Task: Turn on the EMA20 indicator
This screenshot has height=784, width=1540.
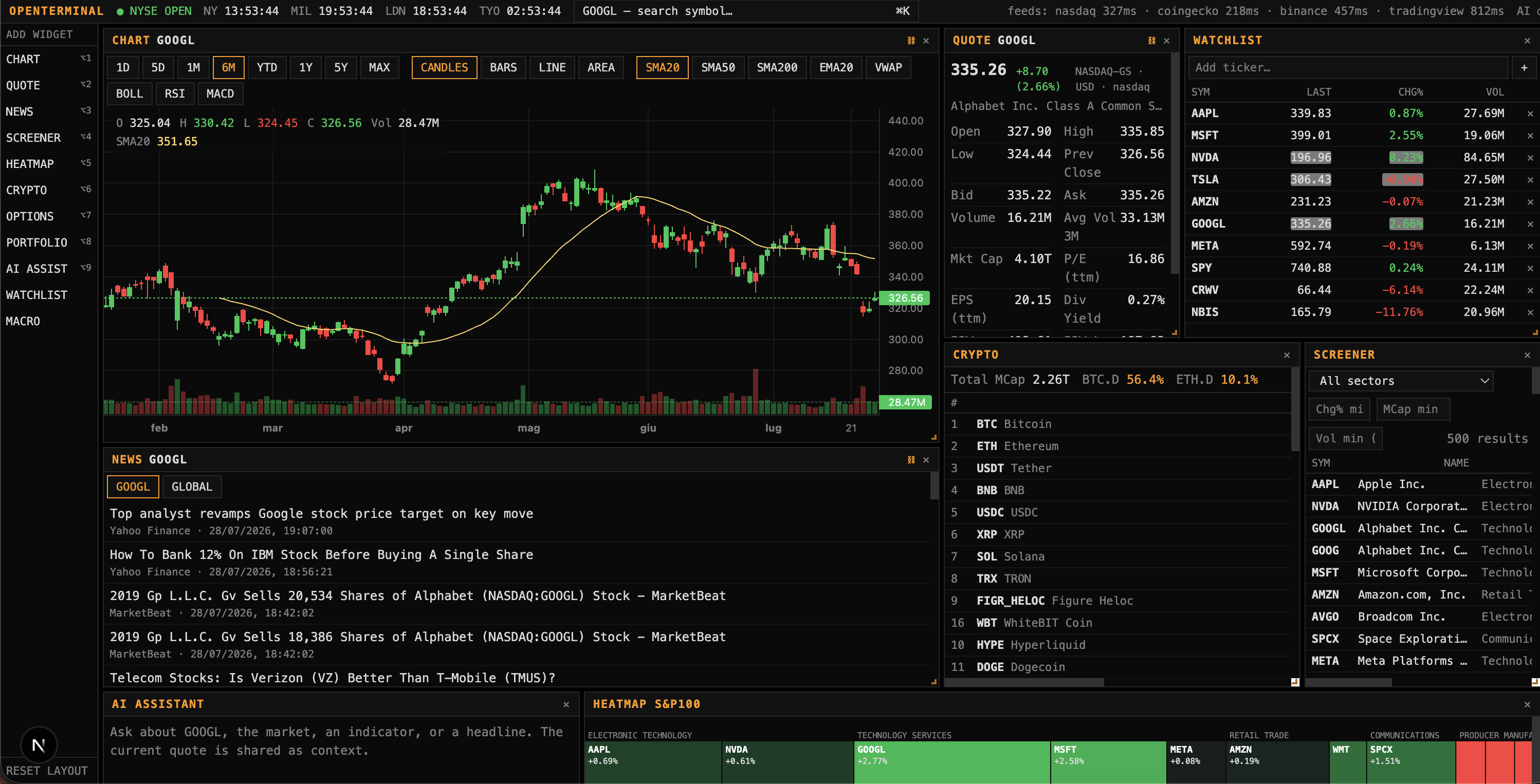Action: tap(836, 67)
